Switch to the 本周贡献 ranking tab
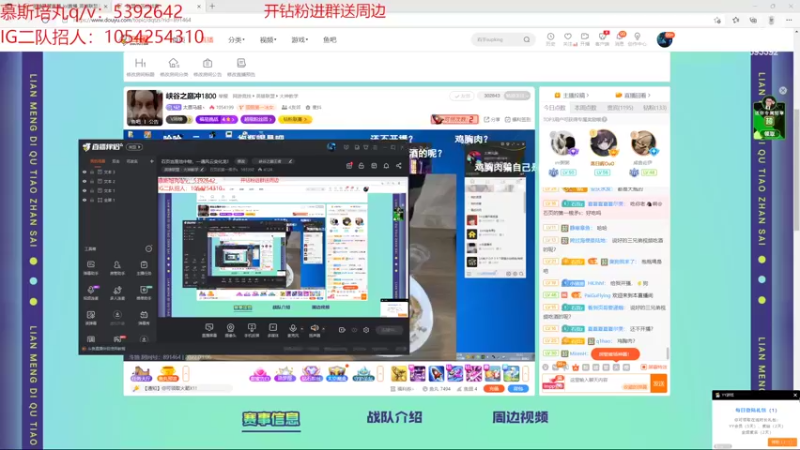This screenshot has height=450, width=800. point(585,108)
